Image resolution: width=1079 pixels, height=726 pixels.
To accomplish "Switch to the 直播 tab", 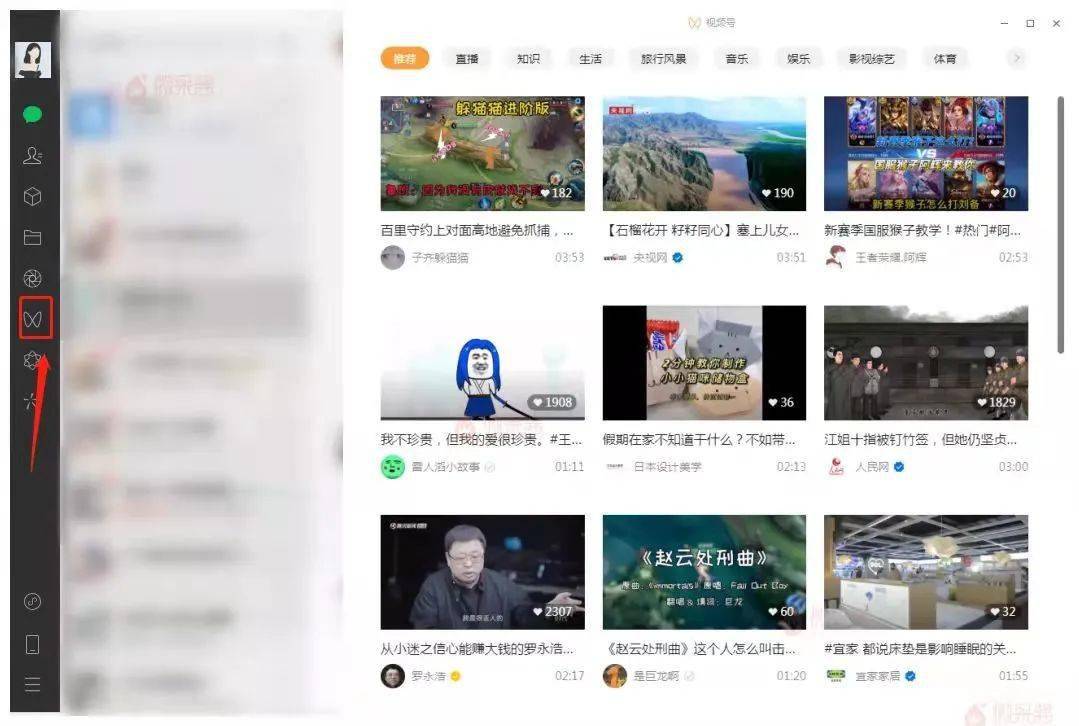I will click(466, 58).
